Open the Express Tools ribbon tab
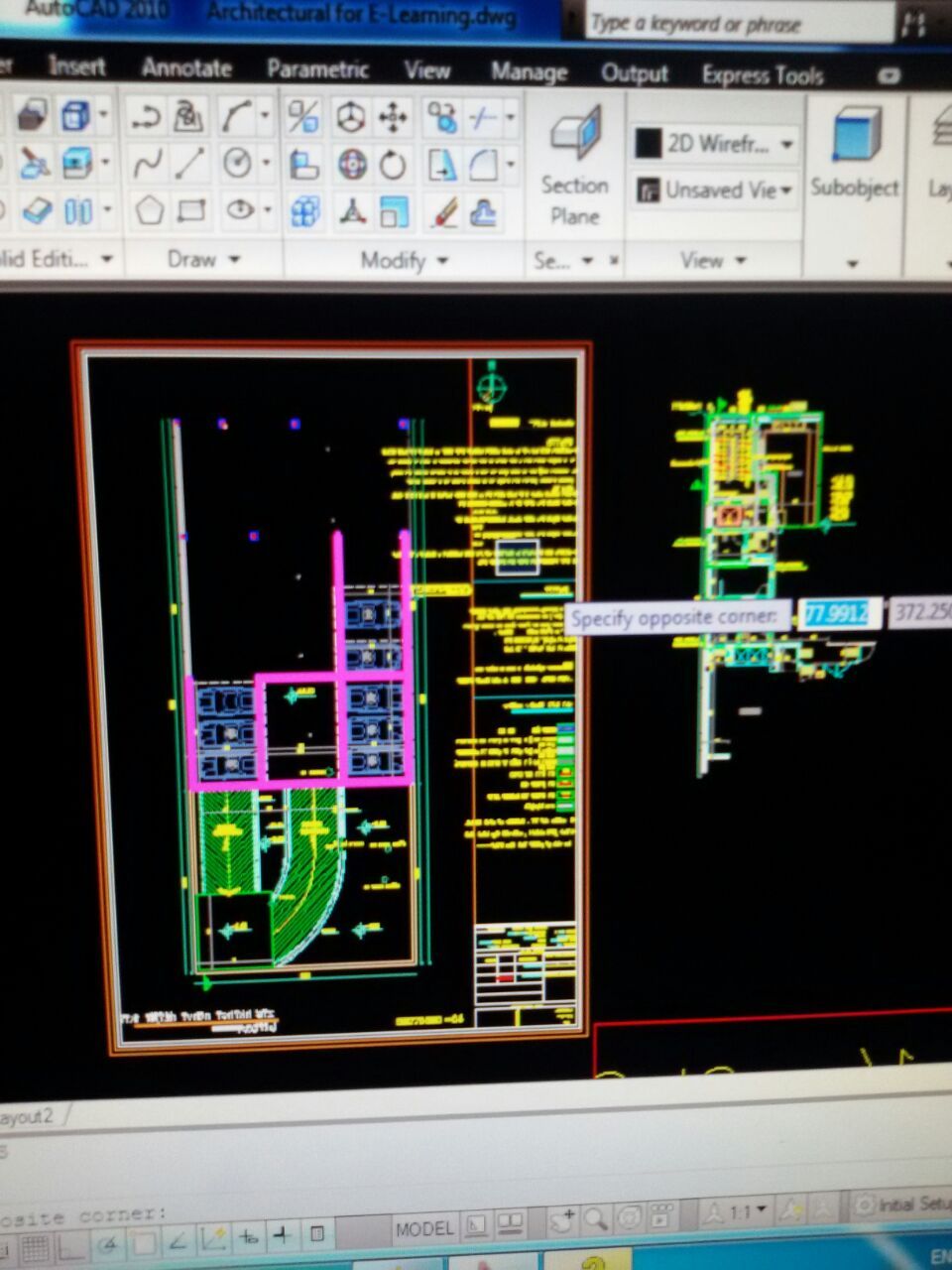The image size is (952, 1270). pos(763,75)
